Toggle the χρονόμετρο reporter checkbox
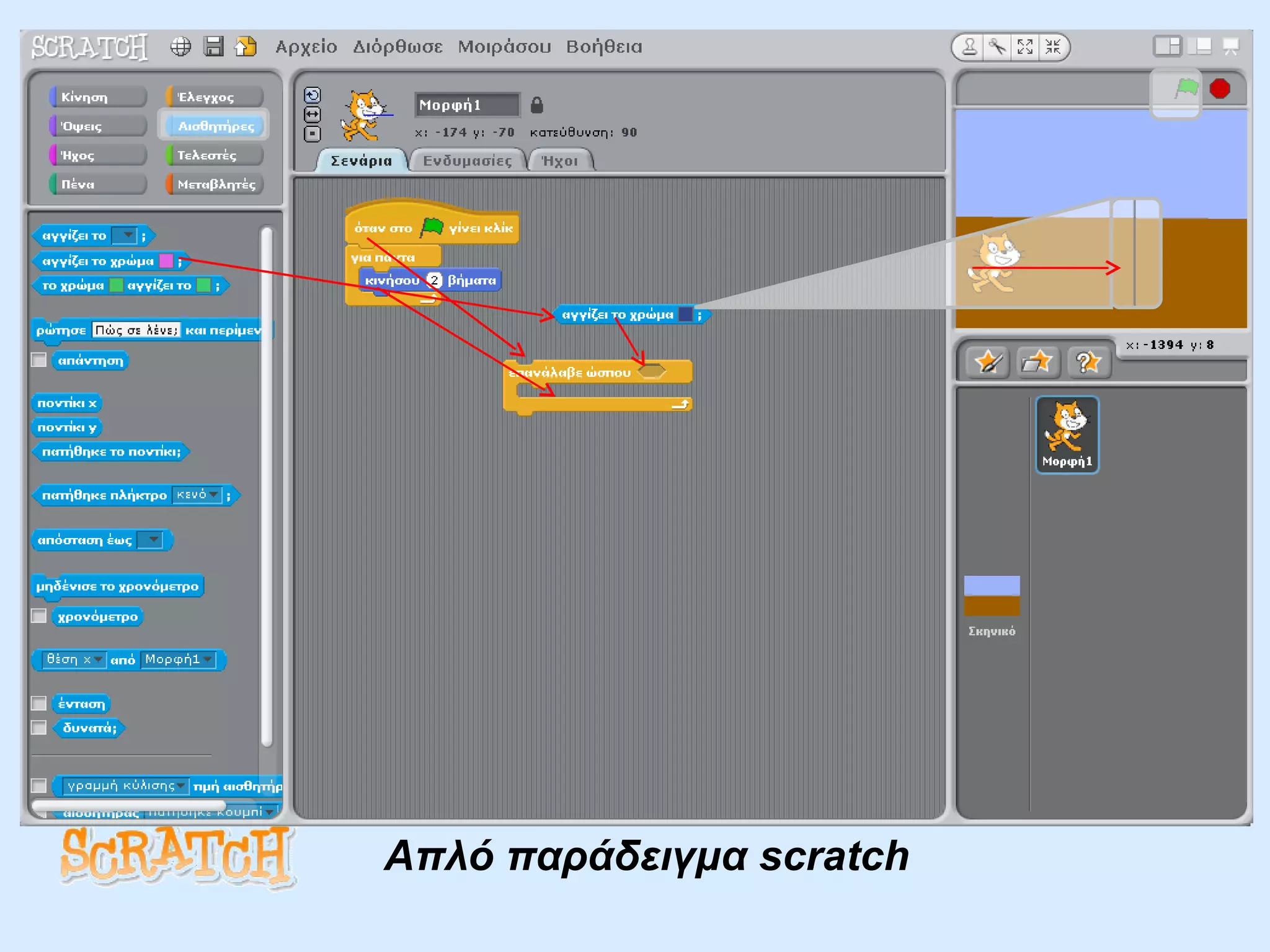This screenshot has width=1270, height=952. [x=39, y=616]
